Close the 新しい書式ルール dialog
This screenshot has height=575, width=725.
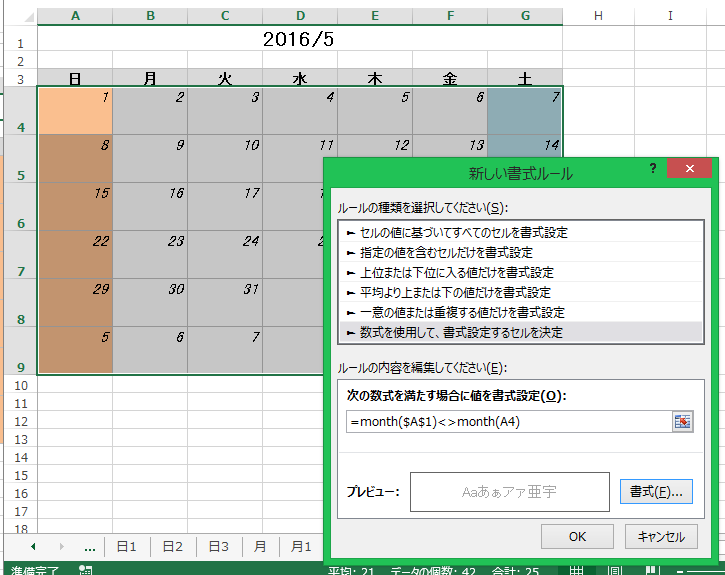tap(690, 169)
